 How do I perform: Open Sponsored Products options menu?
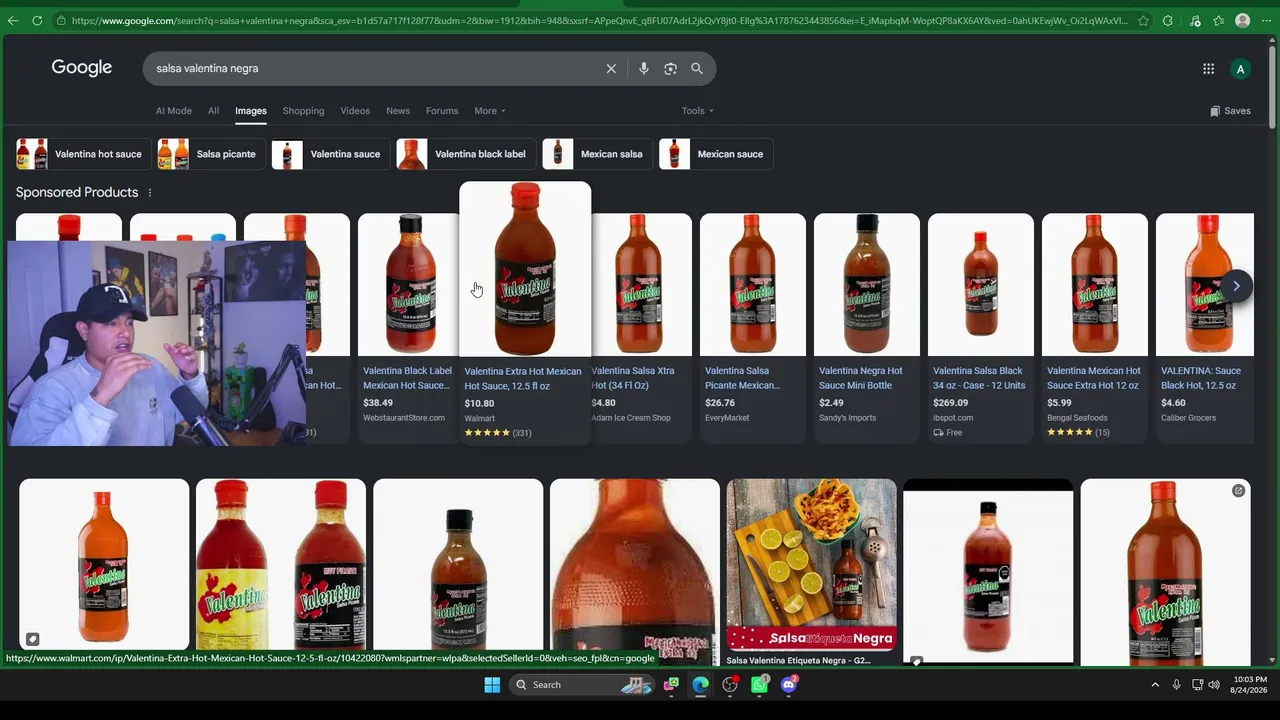pos(150,193)
